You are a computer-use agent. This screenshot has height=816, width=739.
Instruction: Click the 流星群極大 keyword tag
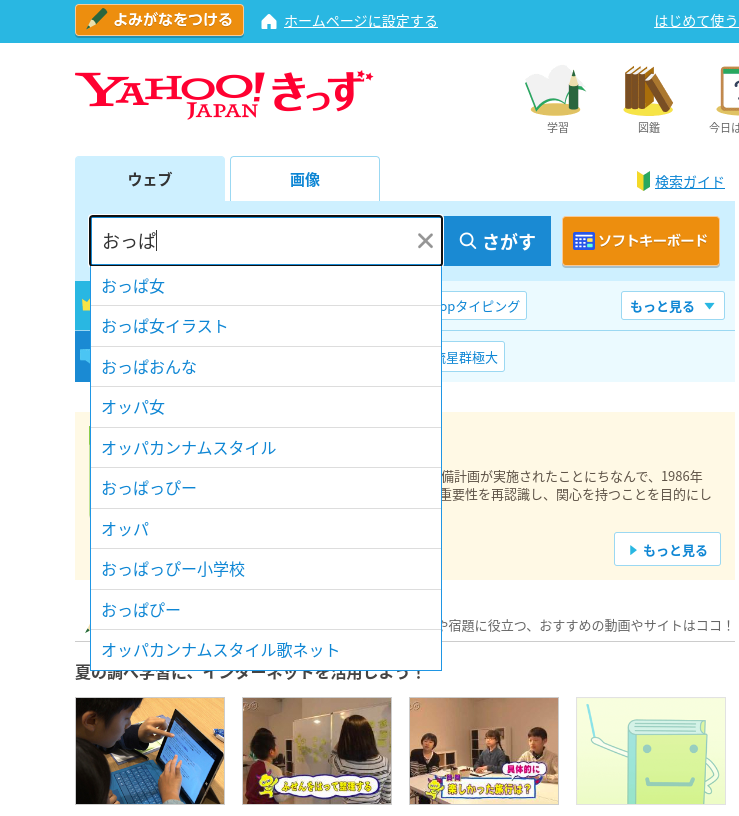[x=473, y=357]
